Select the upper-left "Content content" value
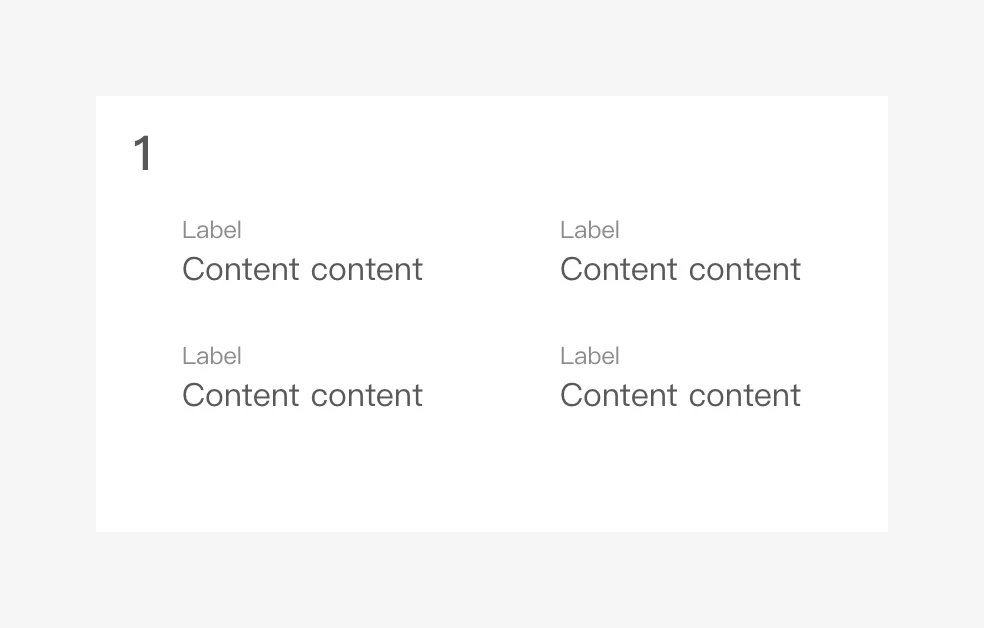Screen dimensions: 984x628 (x=302, y=269)
